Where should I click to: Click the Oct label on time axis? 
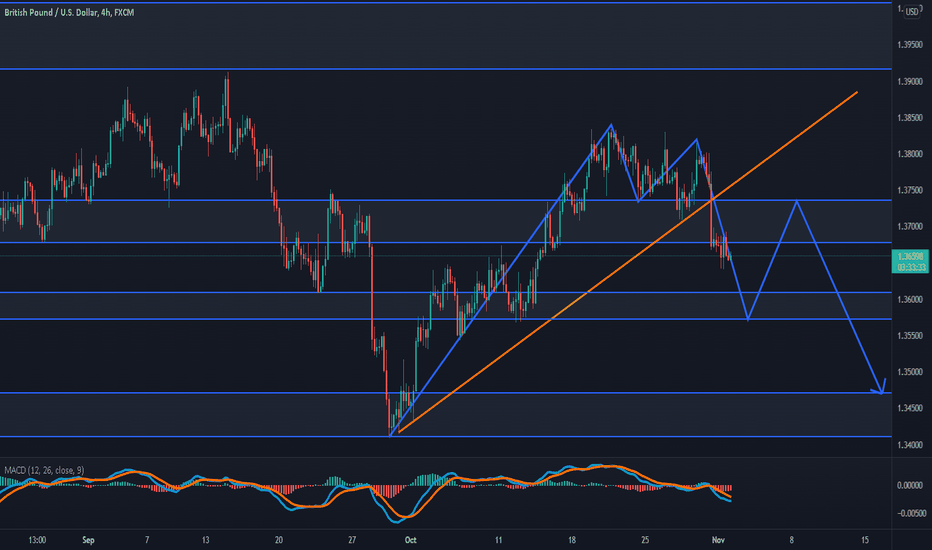[x=410, y=540]
